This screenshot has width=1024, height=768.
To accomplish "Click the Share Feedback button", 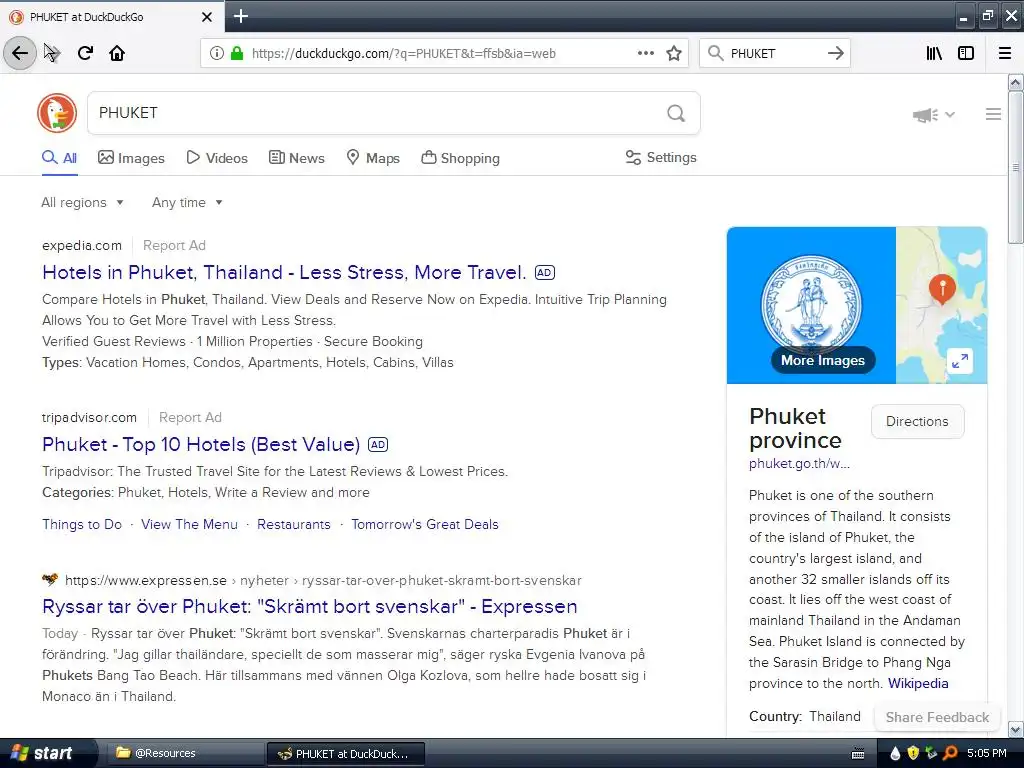I will (937, 717).
